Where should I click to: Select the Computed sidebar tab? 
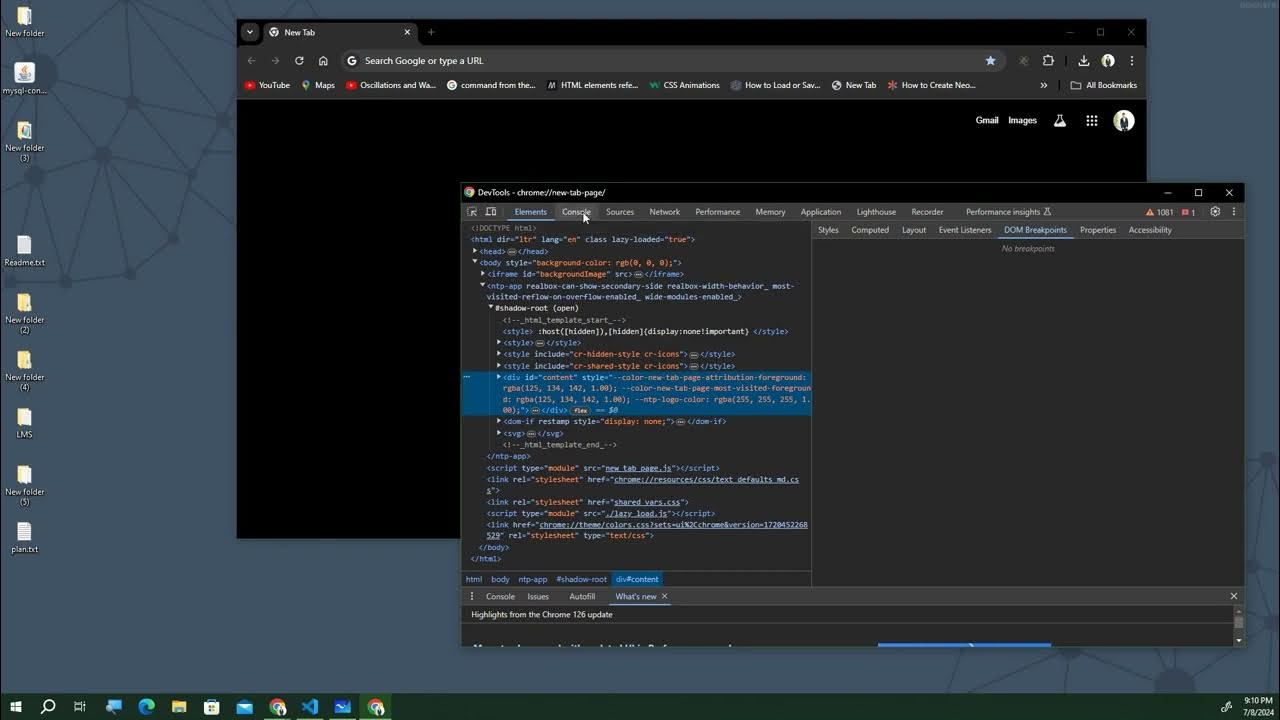click(x=870, y=230)
